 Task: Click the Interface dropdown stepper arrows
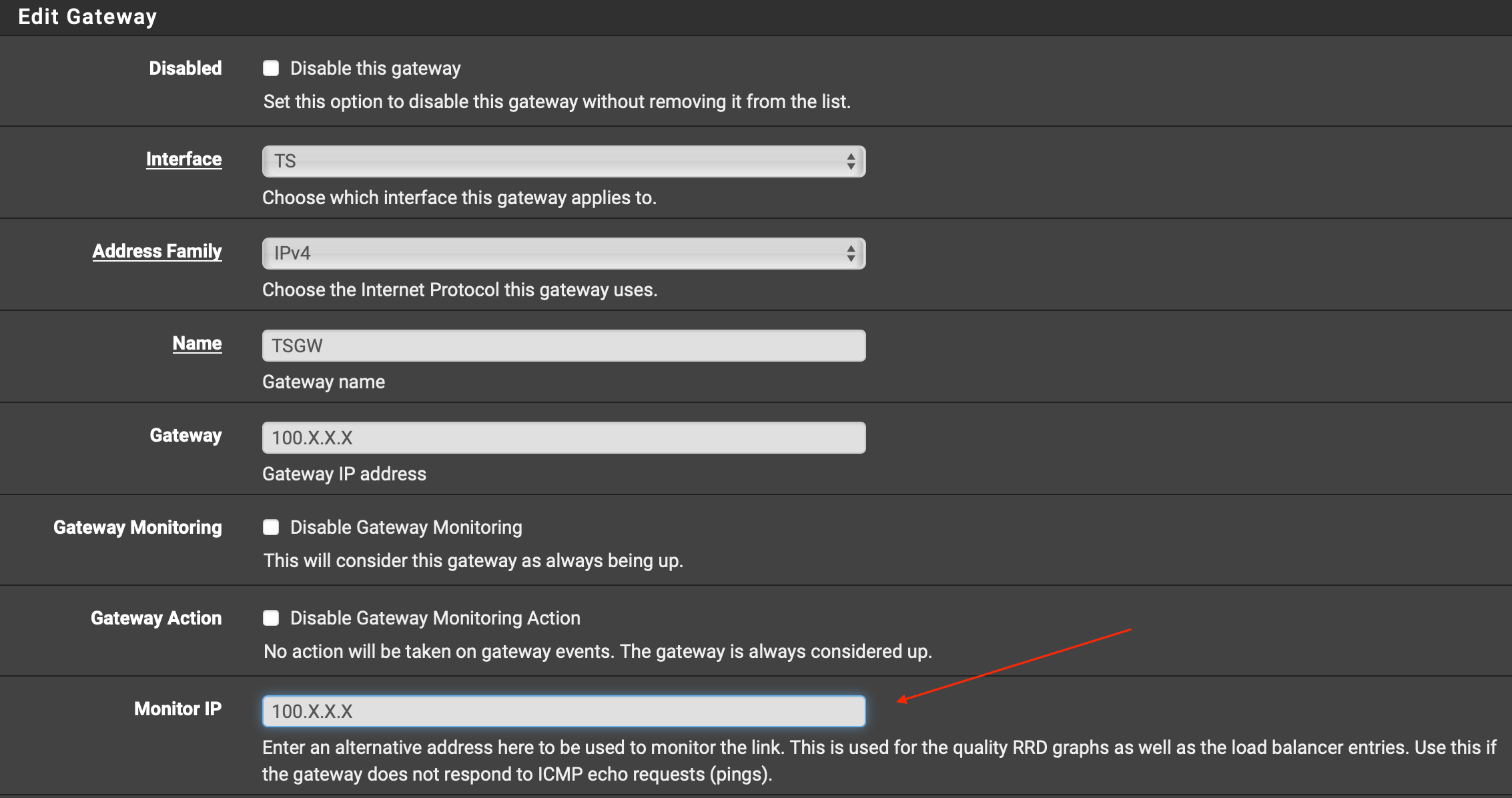coord(851,161)
